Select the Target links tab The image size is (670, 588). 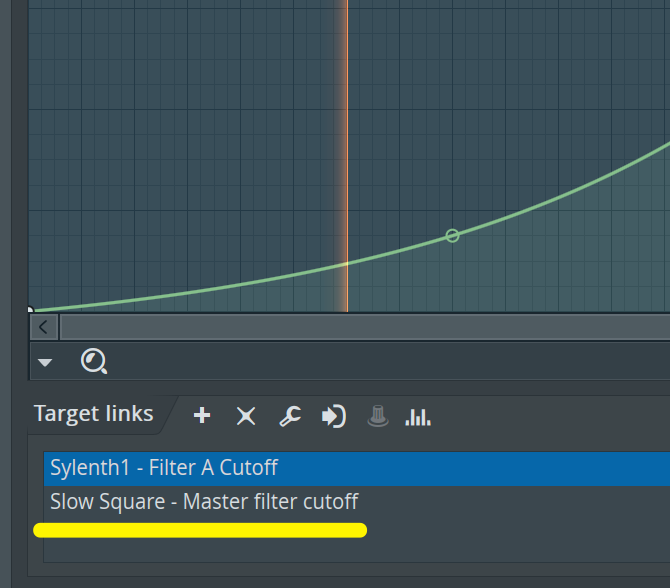pos(94,414)
